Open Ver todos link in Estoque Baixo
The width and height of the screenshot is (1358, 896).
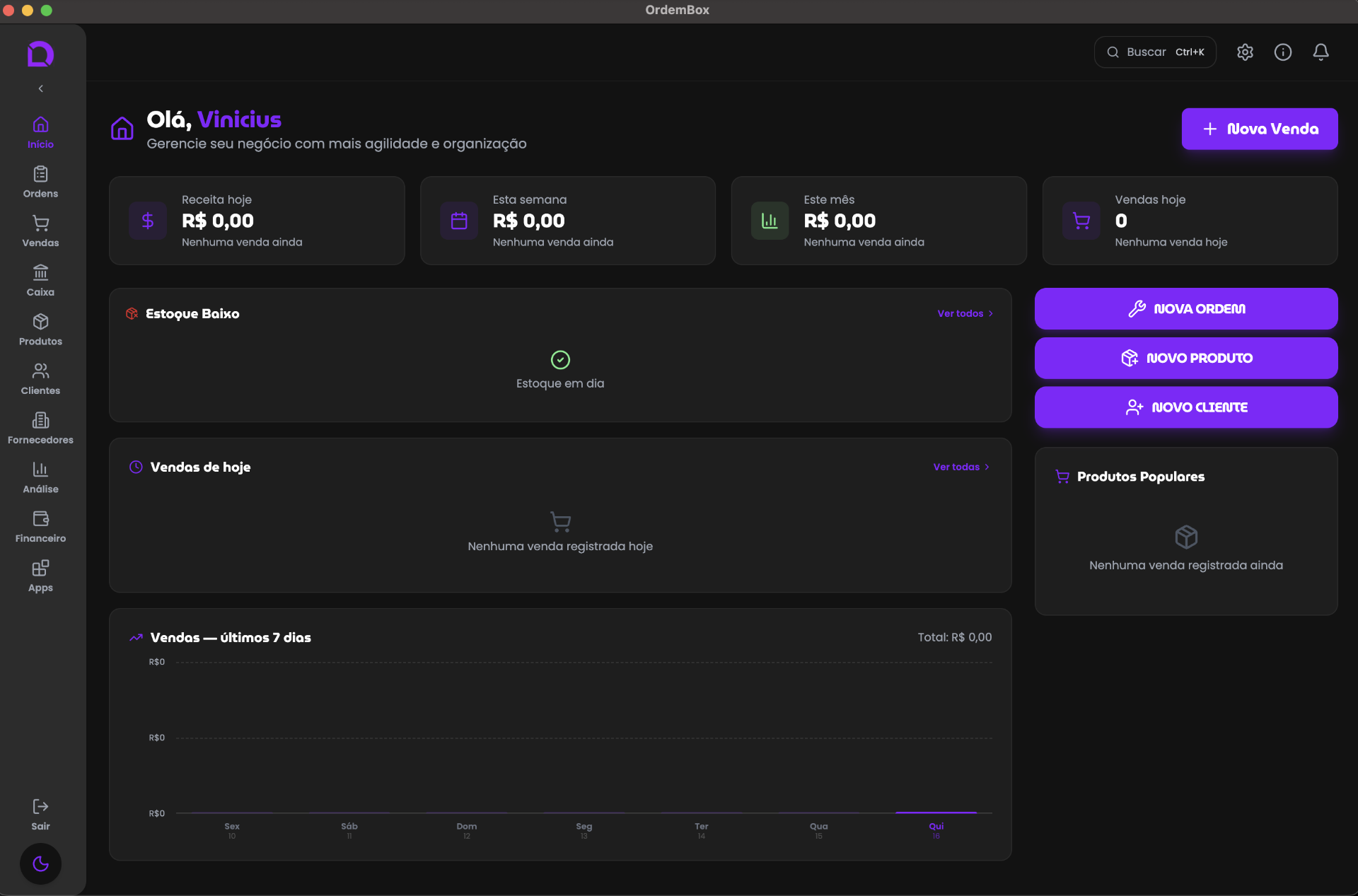[x=965, y=313]
